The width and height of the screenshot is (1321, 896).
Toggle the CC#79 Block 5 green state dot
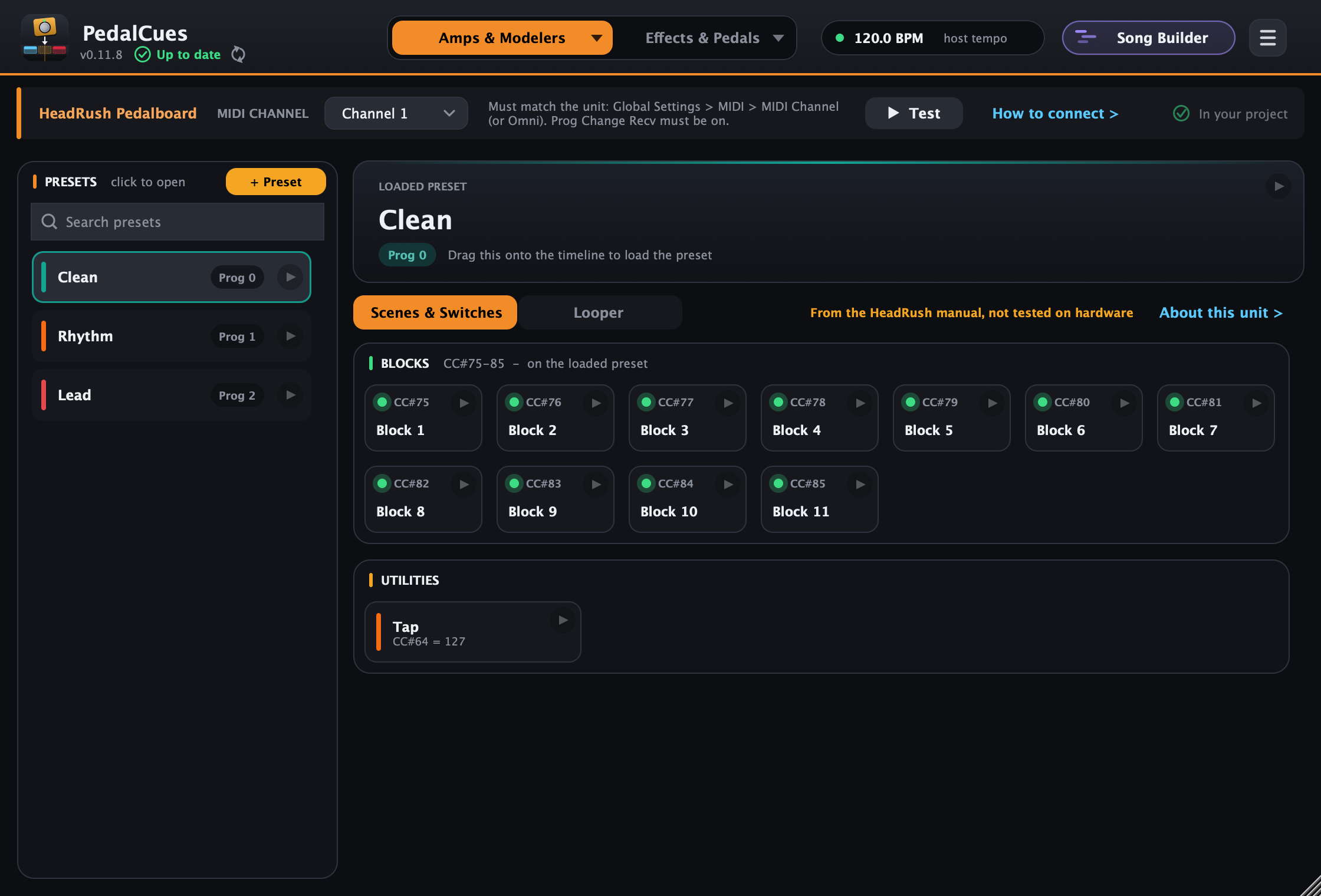[911, 402]
